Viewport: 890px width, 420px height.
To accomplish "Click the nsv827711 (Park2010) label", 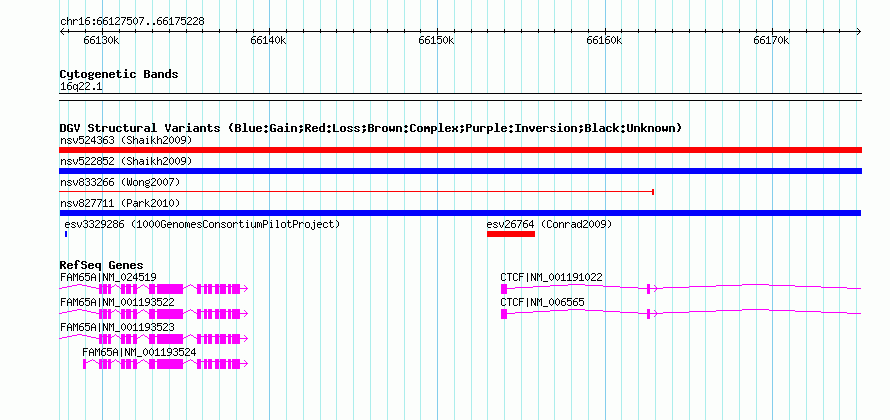I will 120,203.
